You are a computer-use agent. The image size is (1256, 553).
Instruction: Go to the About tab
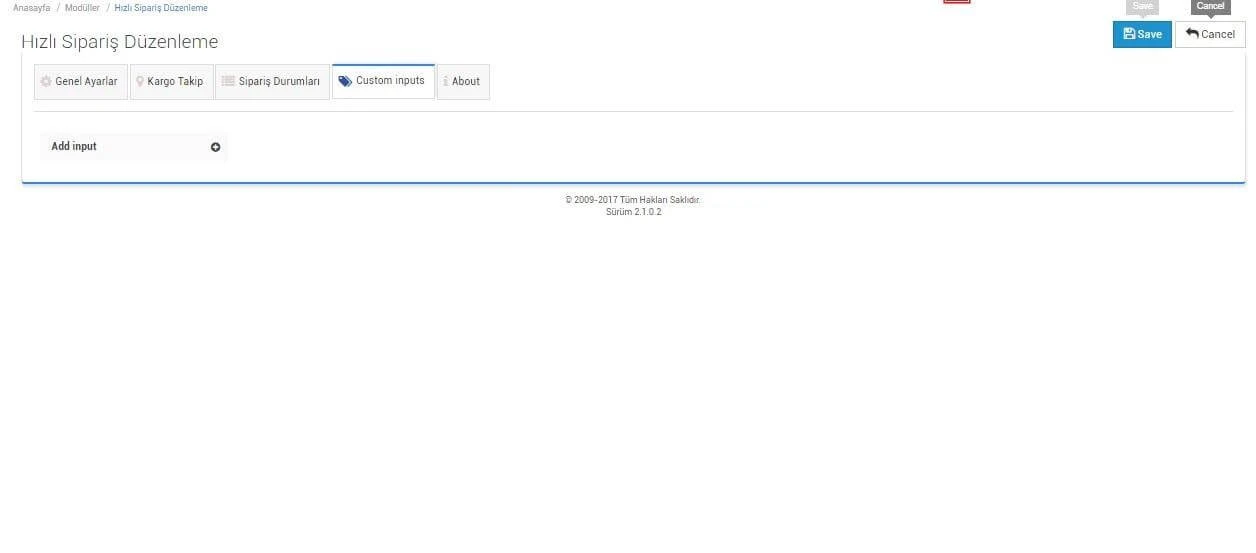466,82
